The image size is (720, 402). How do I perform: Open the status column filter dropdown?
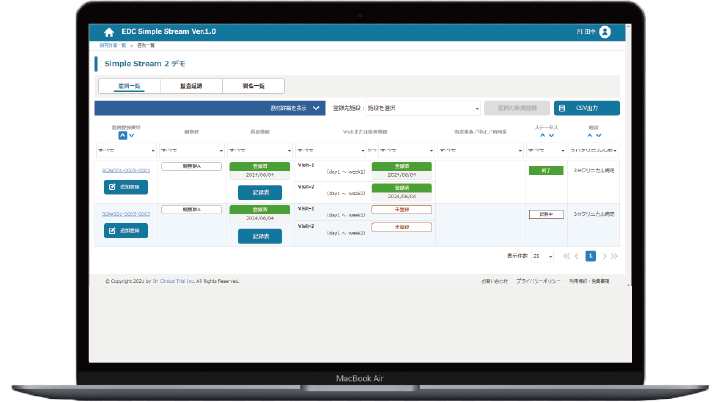545,150
